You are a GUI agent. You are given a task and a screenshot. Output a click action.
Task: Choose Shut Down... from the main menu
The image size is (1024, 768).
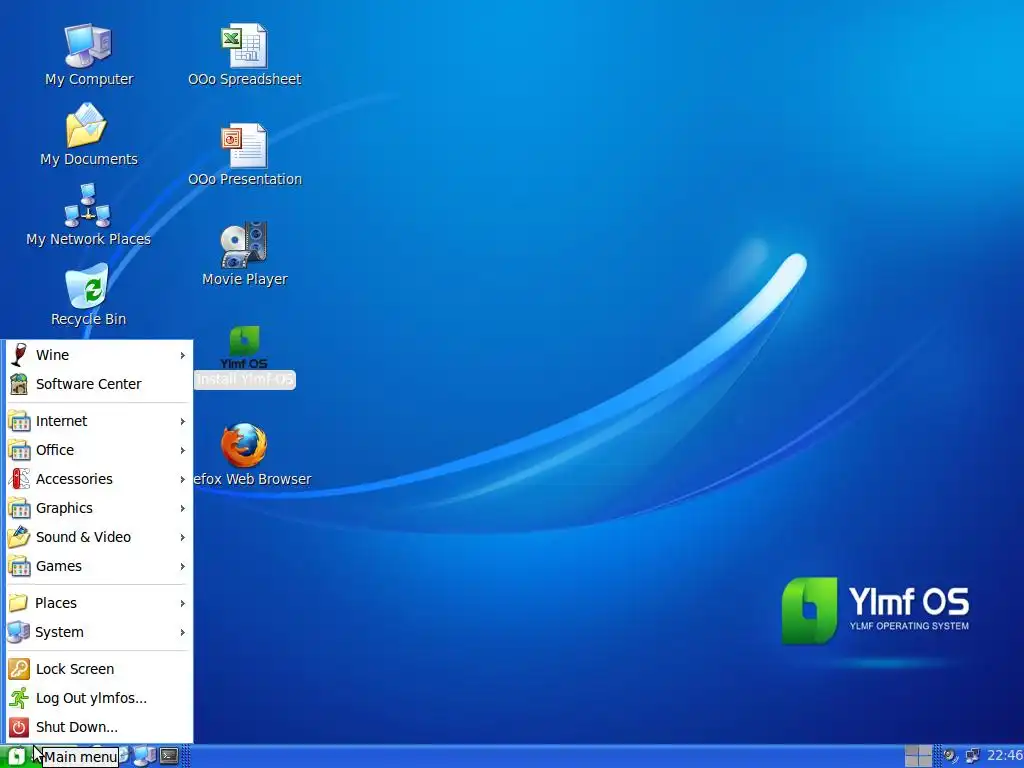tap(99, 727)
